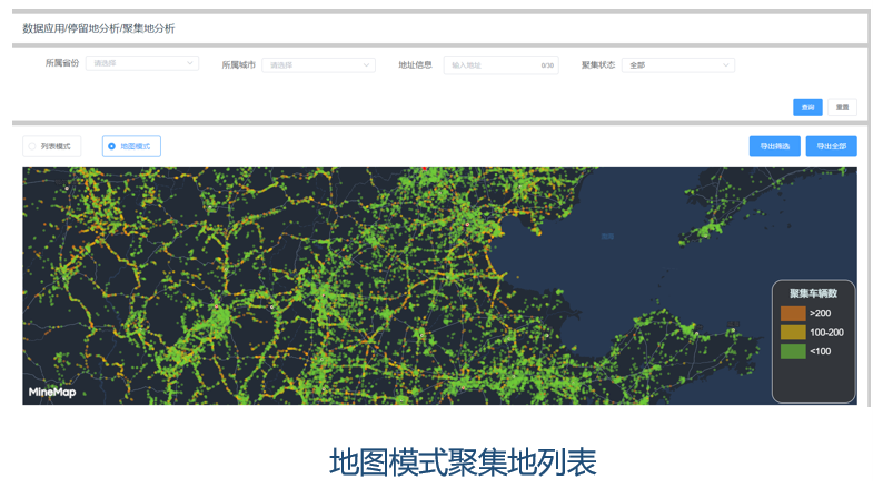
Task: Open the 所属城市 city dropdown
Action: tap(320, 65)
